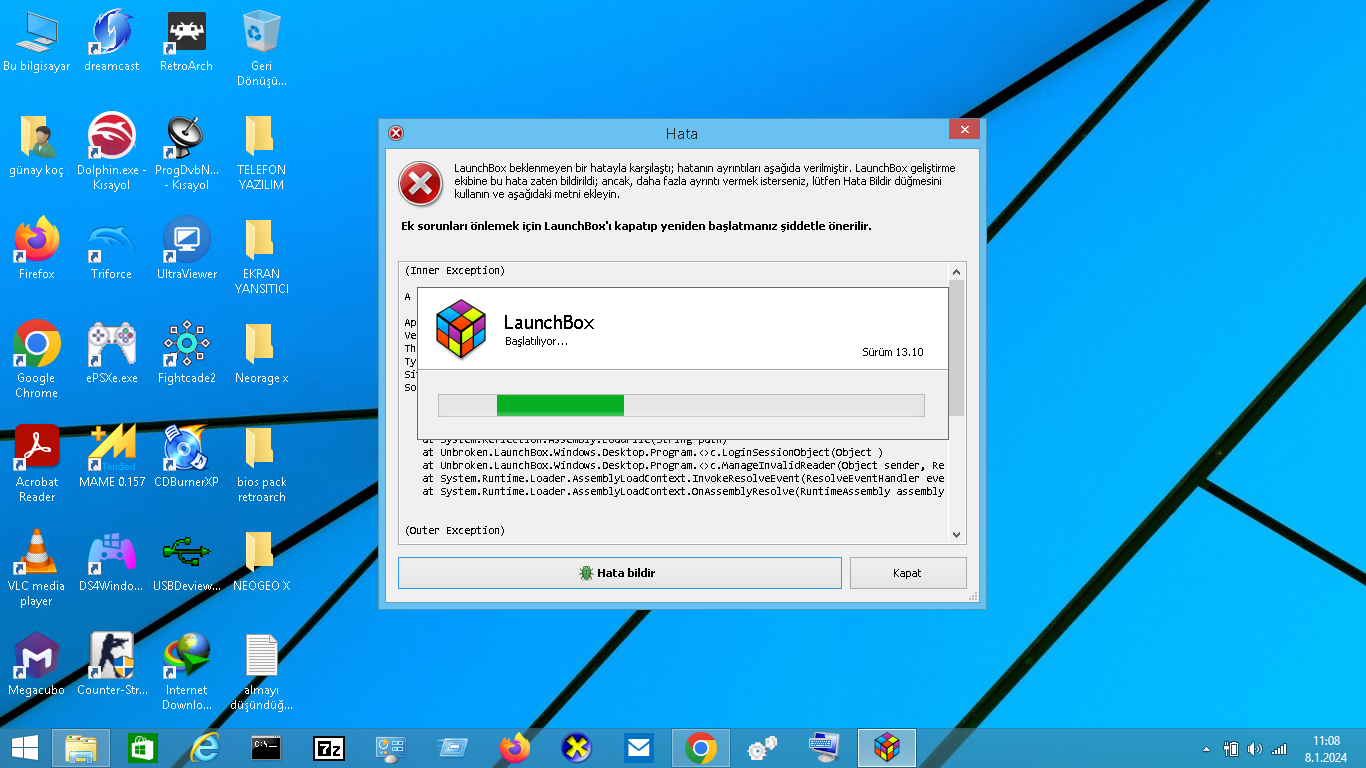Screen dimensions: 1366x768
Task: Open Windows Store from taskbar
Action: tap(143, 748)
